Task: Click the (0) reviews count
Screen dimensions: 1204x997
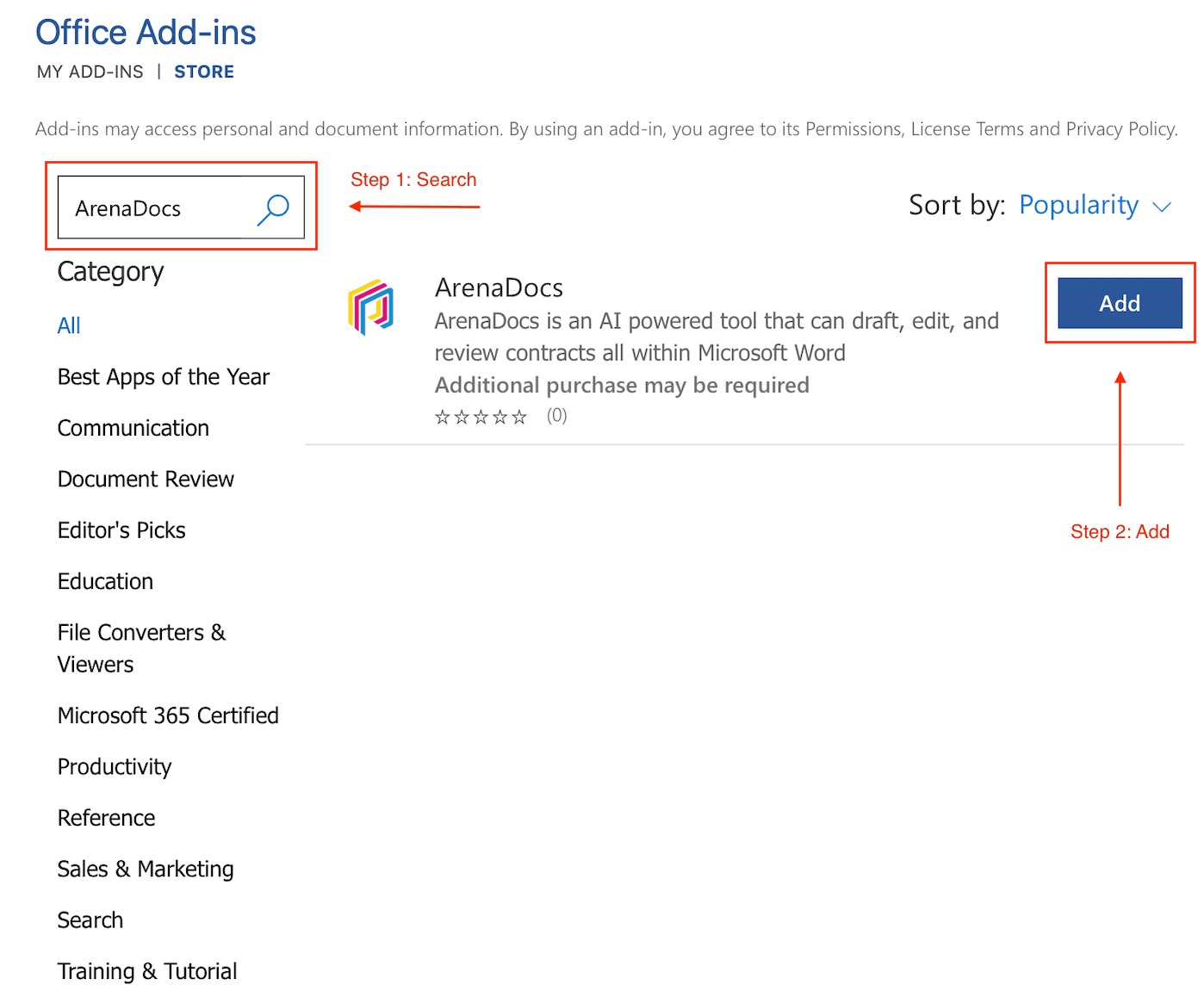Action: click(x=556, y=415)
